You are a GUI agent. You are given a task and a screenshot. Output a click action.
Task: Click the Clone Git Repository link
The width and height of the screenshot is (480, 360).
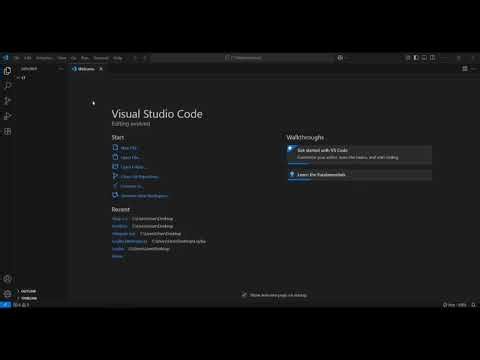140,176
